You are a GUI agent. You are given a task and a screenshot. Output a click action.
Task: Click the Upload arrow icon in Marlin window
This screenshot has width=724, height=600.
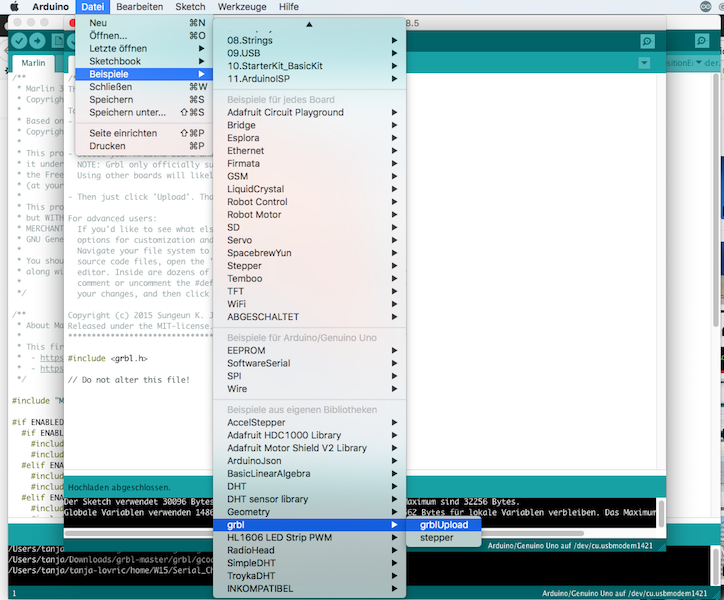click(37, 41)
